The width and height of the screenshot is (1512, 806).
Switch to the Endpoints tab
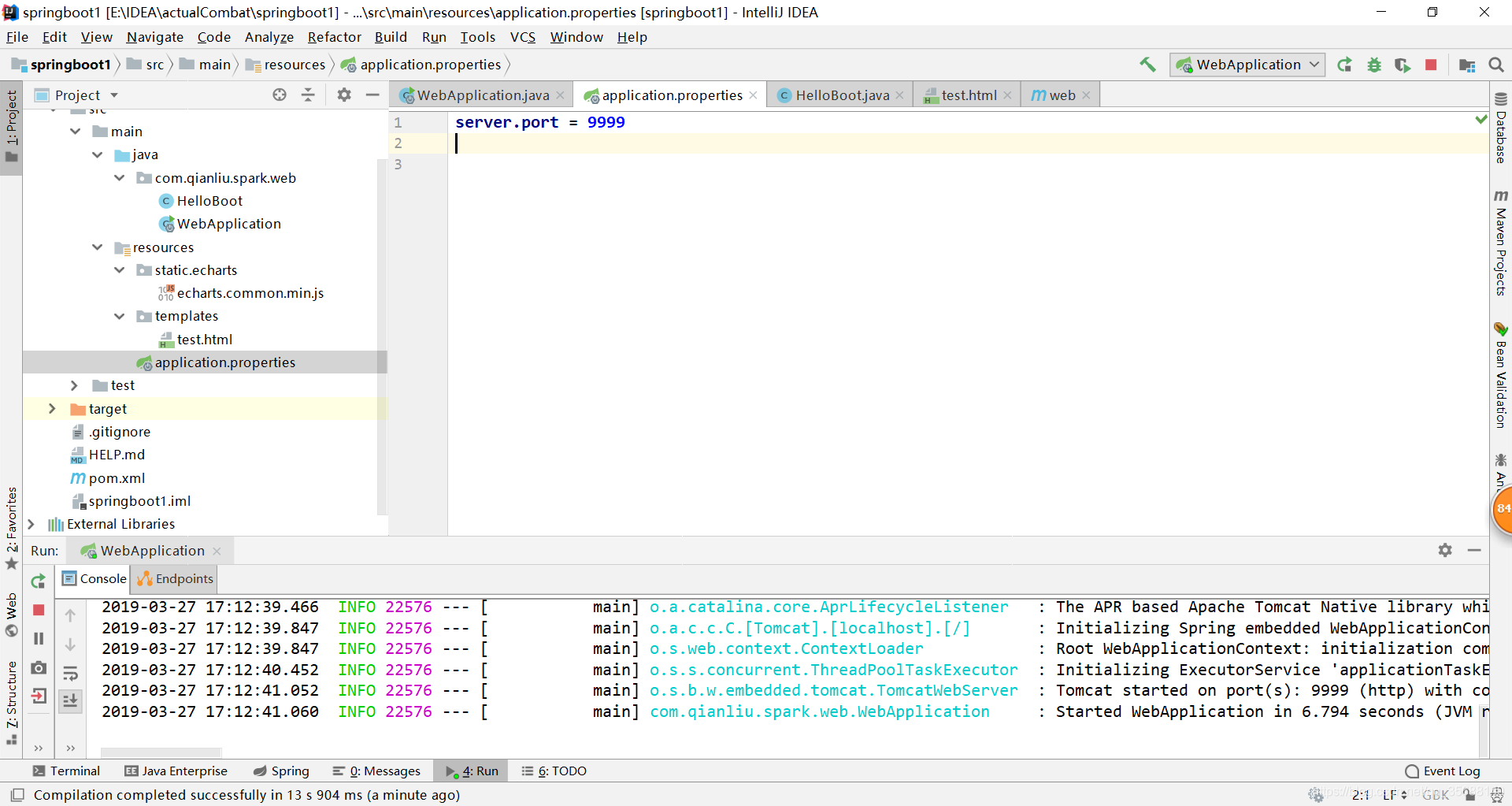click(x=176, y=579)
